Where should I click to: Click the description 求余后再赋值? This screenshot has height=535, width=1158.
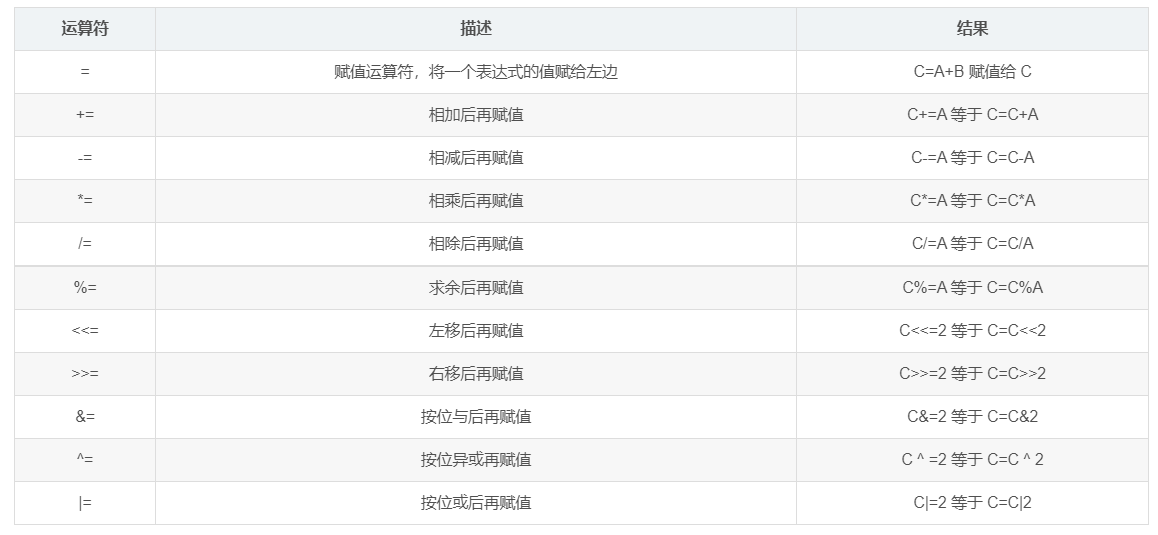[x=475, y=288]
